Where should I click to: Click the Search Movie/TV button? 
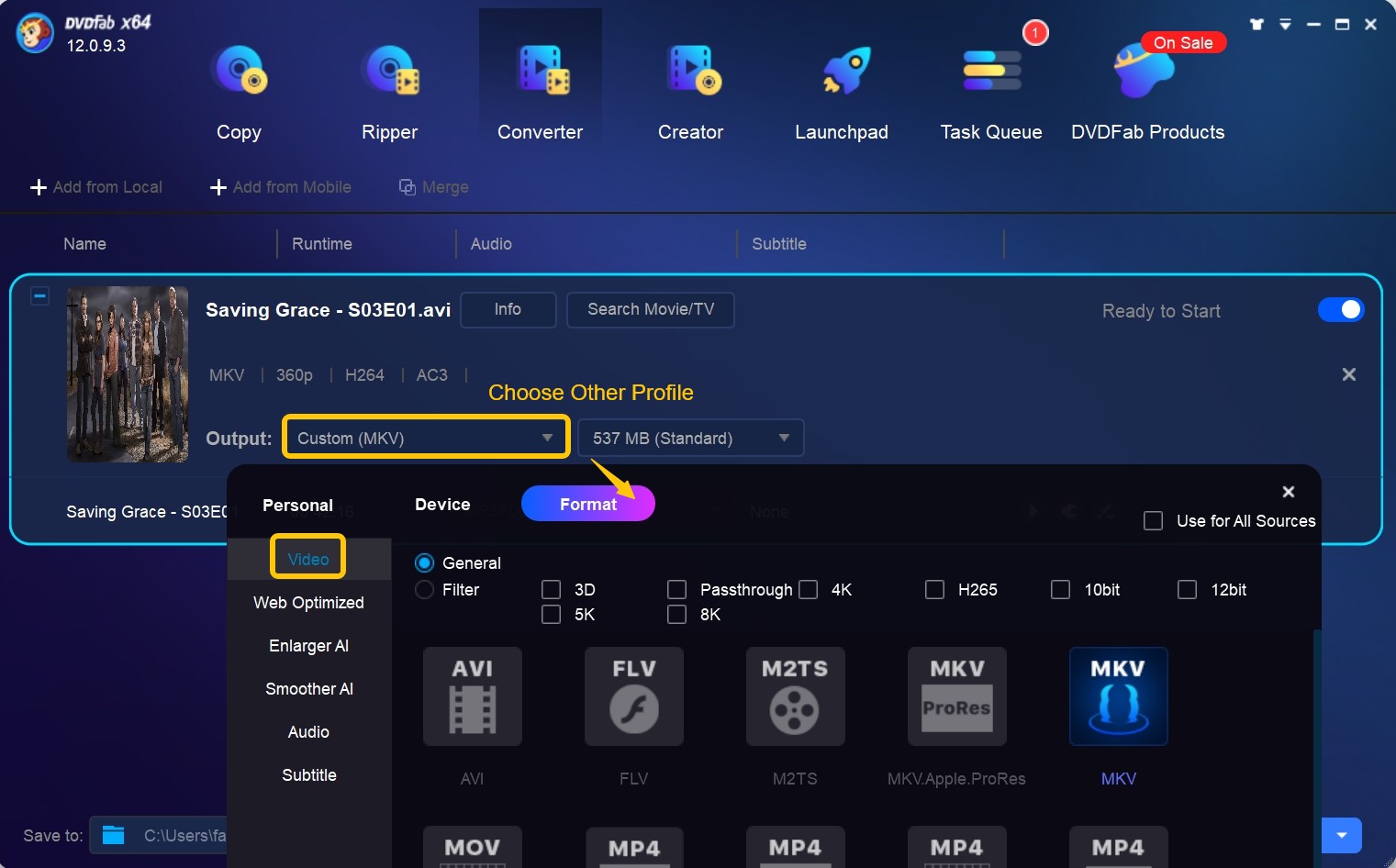(x=650, y=309)
